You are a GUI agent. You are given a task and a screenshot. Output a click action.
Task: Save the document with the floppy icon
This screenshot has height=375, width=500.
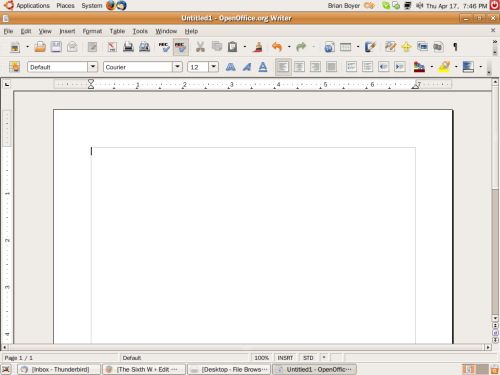coord(56,47)
